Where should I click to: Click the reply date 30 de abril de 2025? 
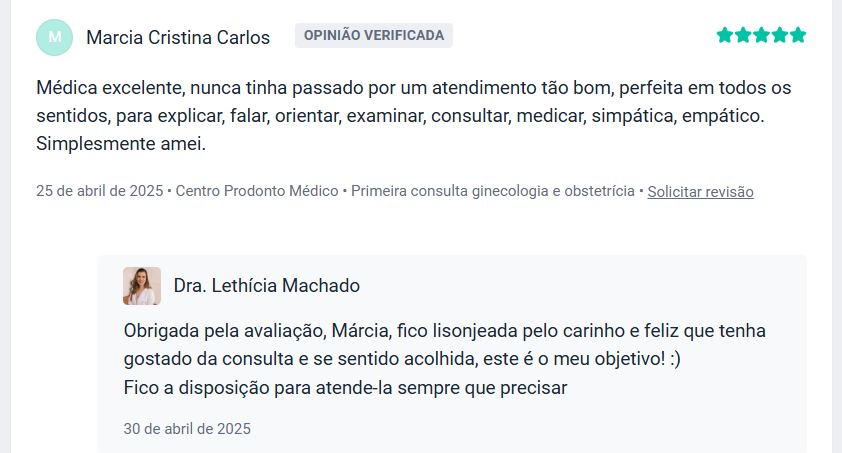pos(187,429)
